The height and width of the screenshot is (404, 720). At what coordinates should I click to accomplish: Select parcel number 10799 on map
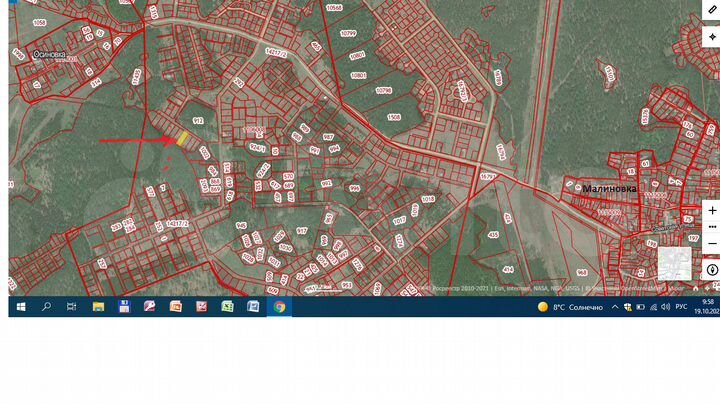(x=348, y=33)
